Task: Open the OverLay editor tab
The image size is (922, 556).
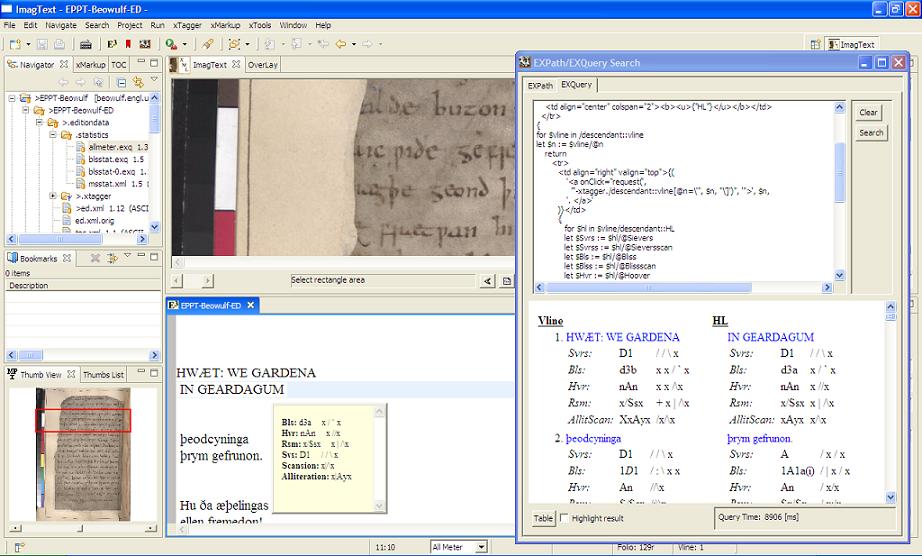Action: (263, 65)
